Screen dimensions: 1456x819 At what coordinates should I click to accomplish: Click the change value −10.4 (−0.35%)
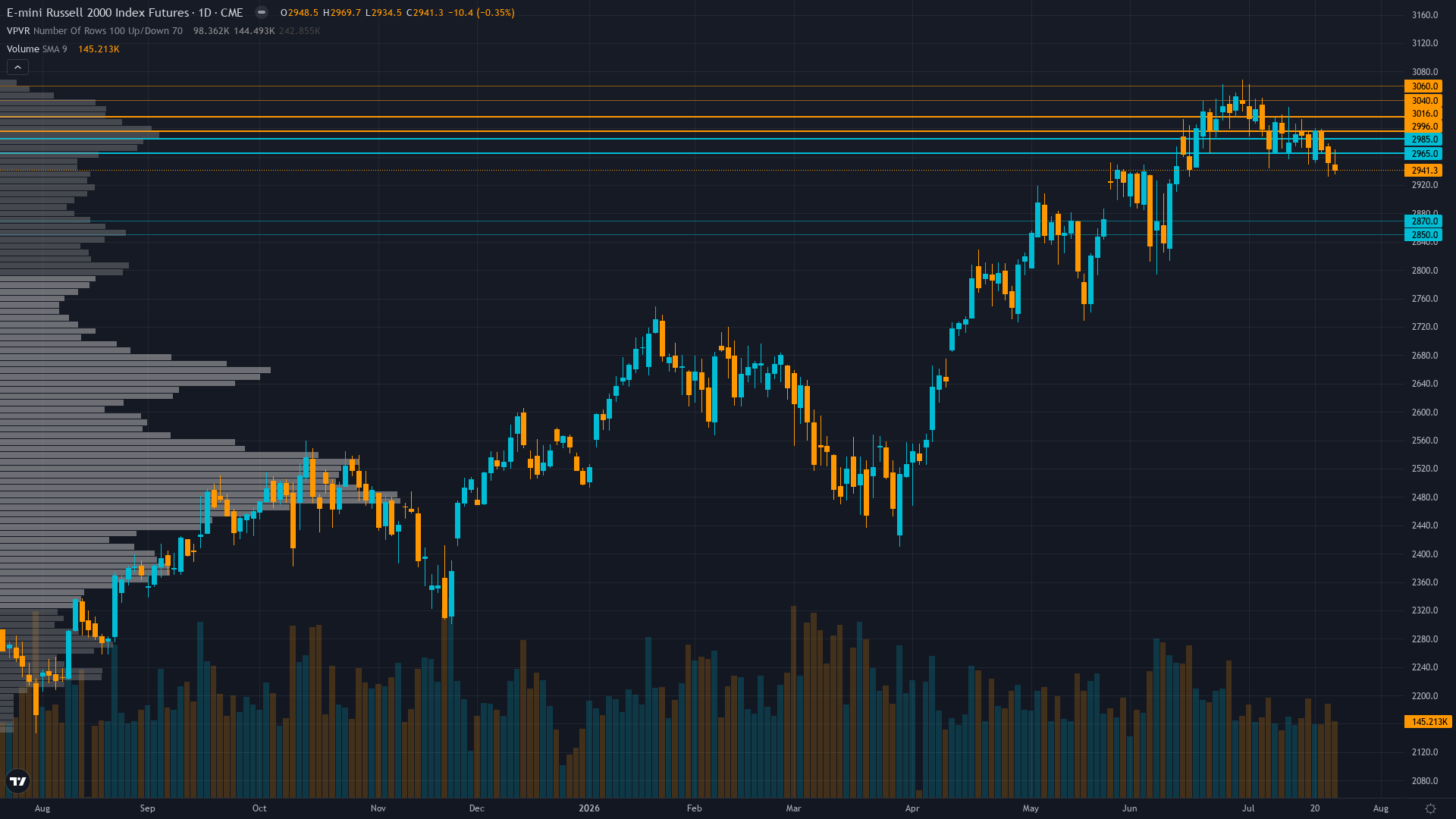[x=482, y=13]
